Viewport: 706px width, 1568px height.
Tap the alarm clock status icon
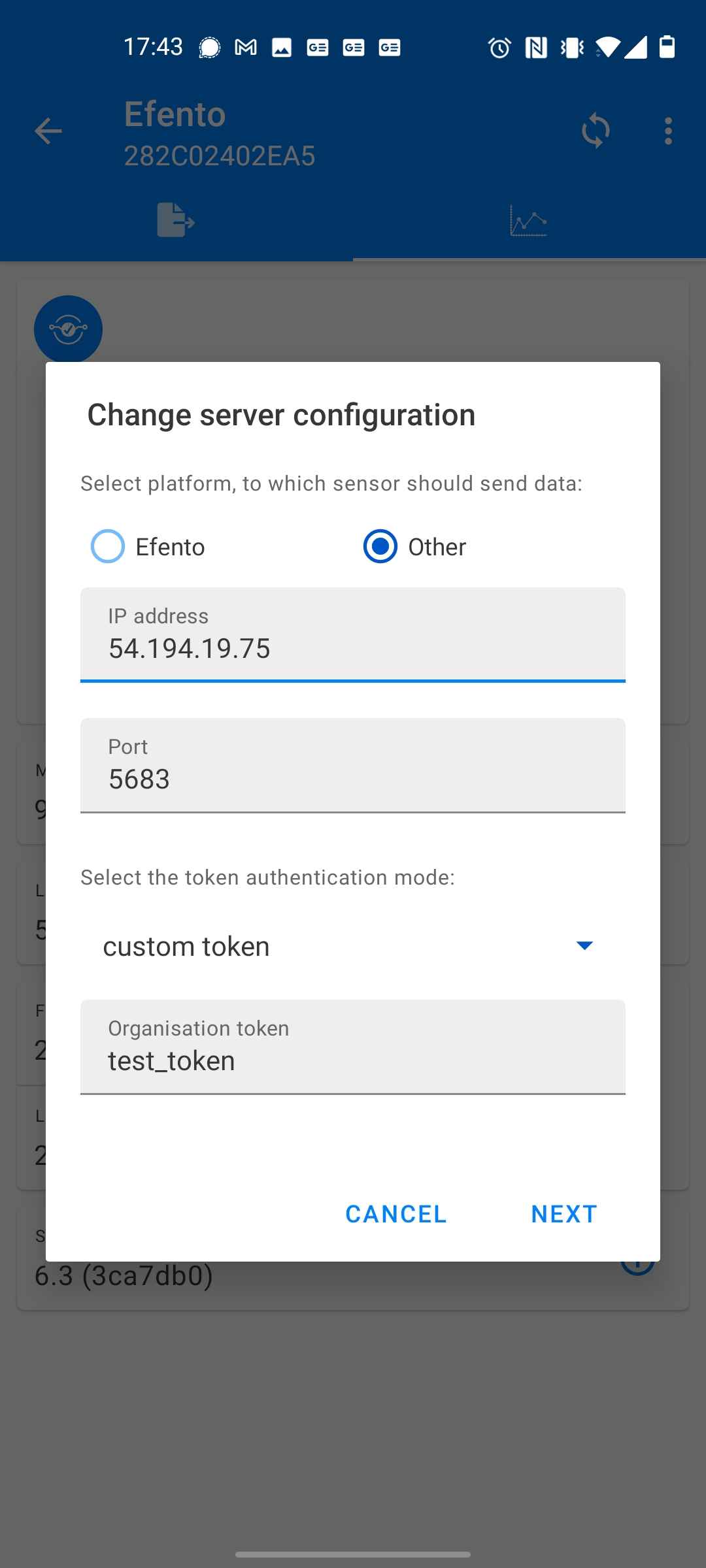coord(499,47)
